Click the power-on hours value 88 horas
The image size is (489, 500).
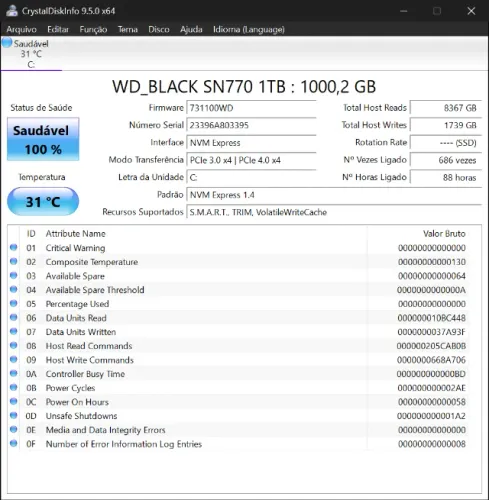pyautogui.click(x=446, y=178)
